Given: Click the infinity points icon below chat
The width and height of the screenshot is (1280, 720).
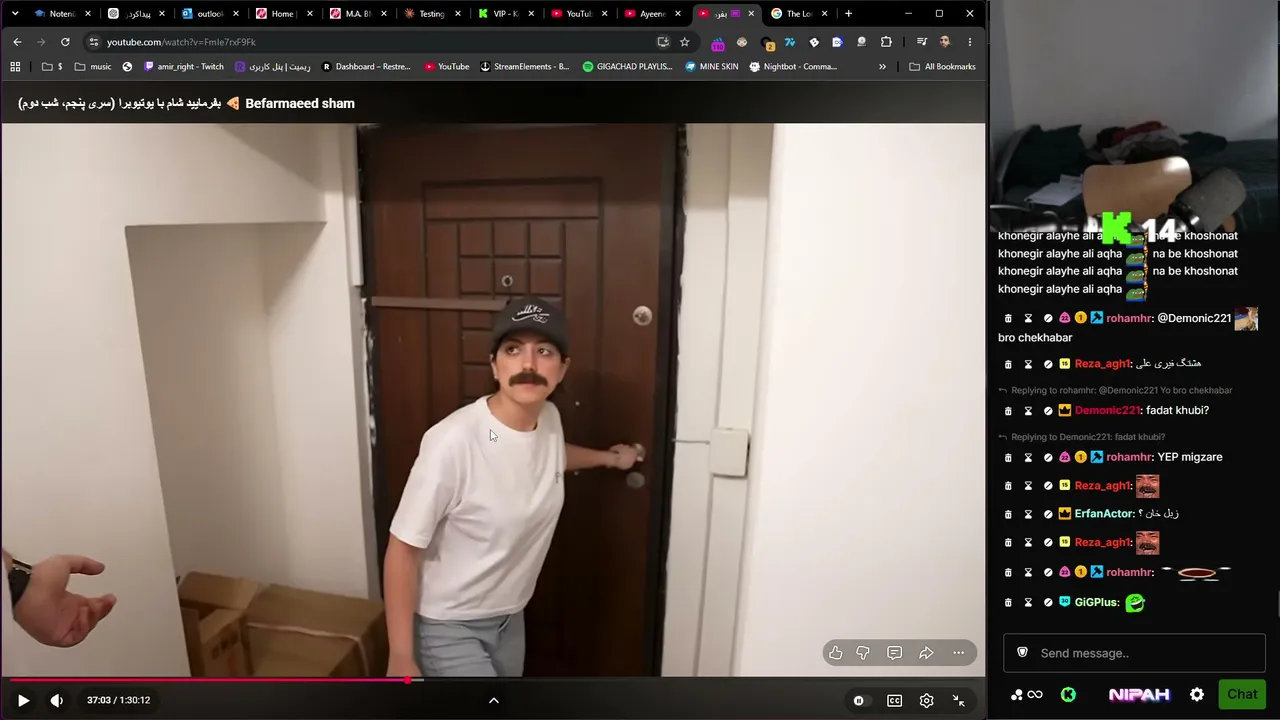Looking at the screenshot, I should (x=1035, y=695).
